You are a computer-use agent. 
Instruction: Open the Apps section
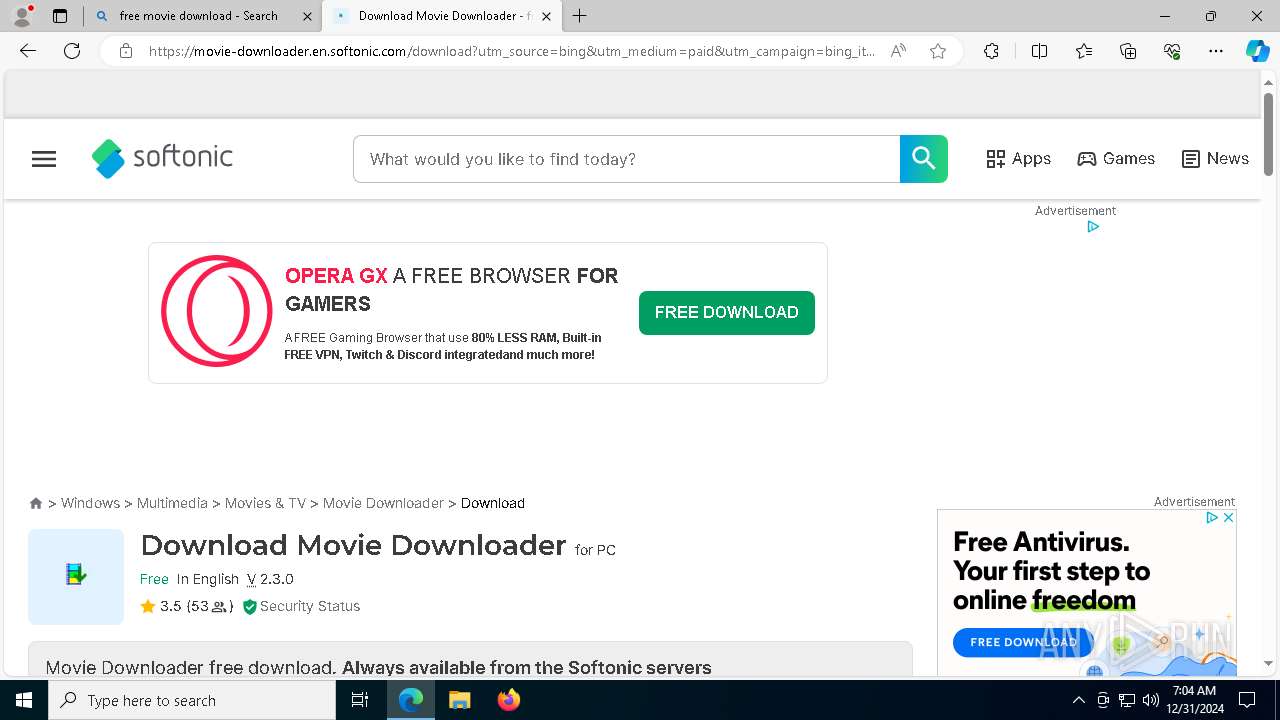coord(1018,159)
